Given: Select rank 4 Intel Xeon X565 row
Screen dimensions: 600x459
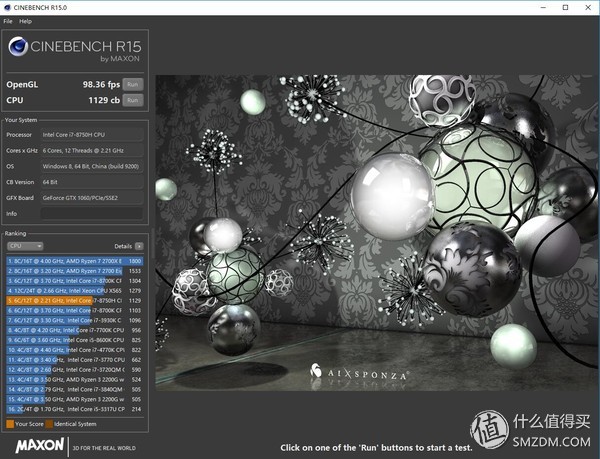Looking at the screenshot, I should tap(75, 291).
